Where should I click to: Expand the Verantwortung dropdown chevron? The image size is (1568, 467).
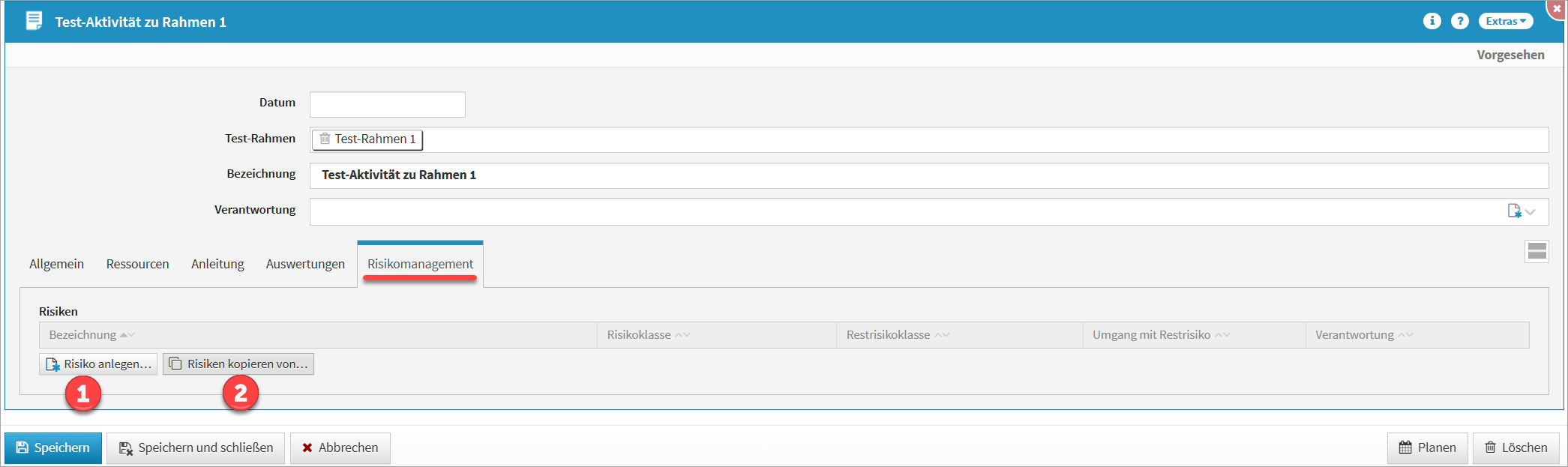[1531, 212]
